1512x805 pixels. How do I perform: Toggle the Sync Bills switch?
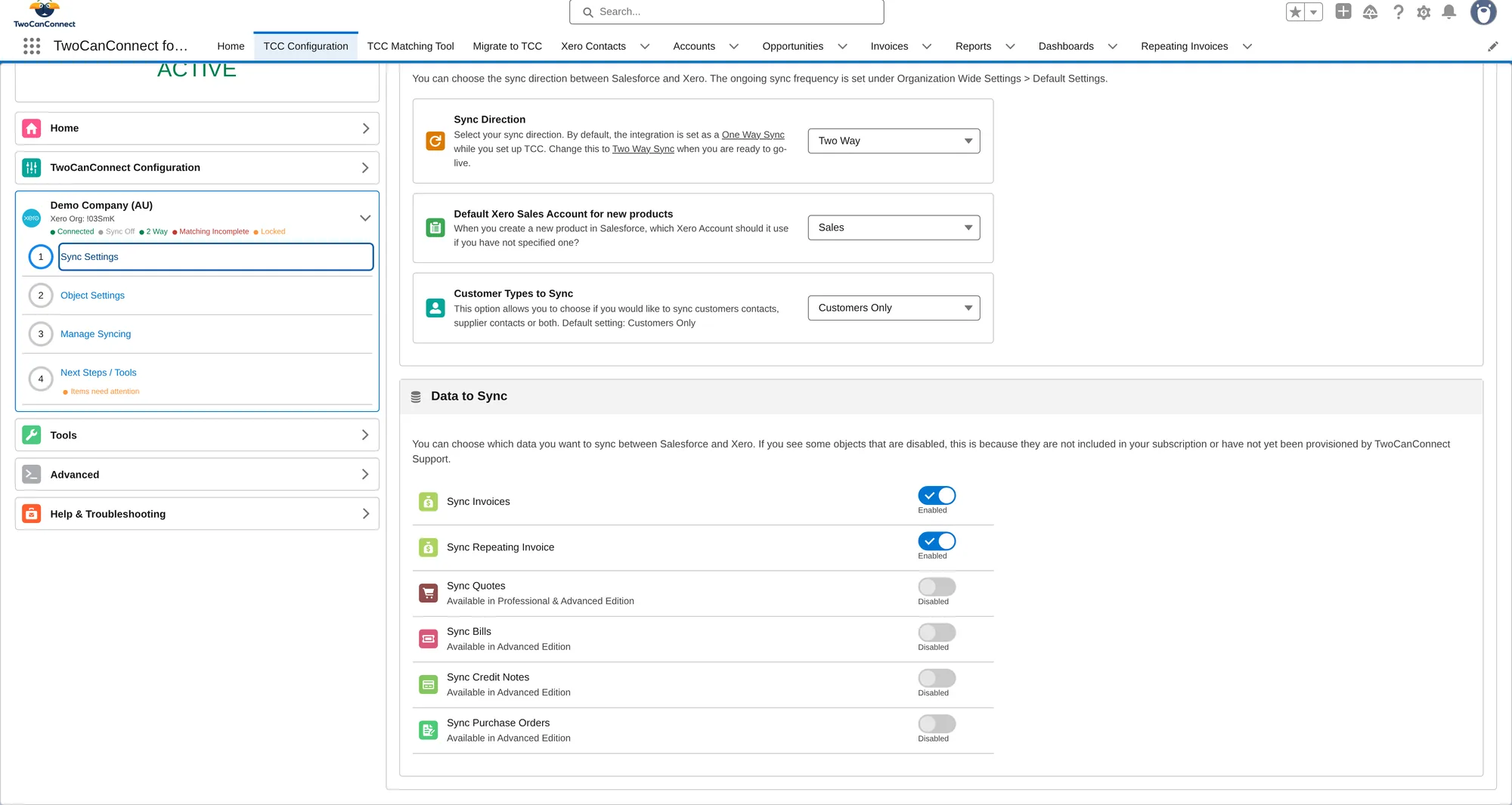pyautogui.click(x=937, y=633)
